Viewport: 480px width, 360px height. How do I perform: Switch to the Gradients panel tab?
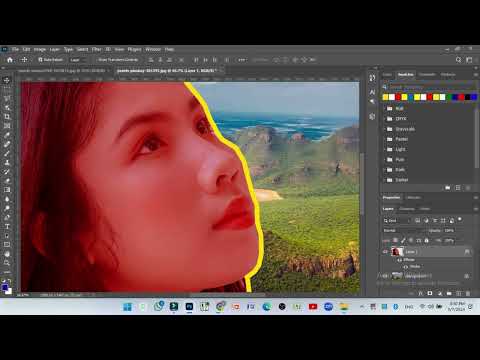(x=427, y=74)
